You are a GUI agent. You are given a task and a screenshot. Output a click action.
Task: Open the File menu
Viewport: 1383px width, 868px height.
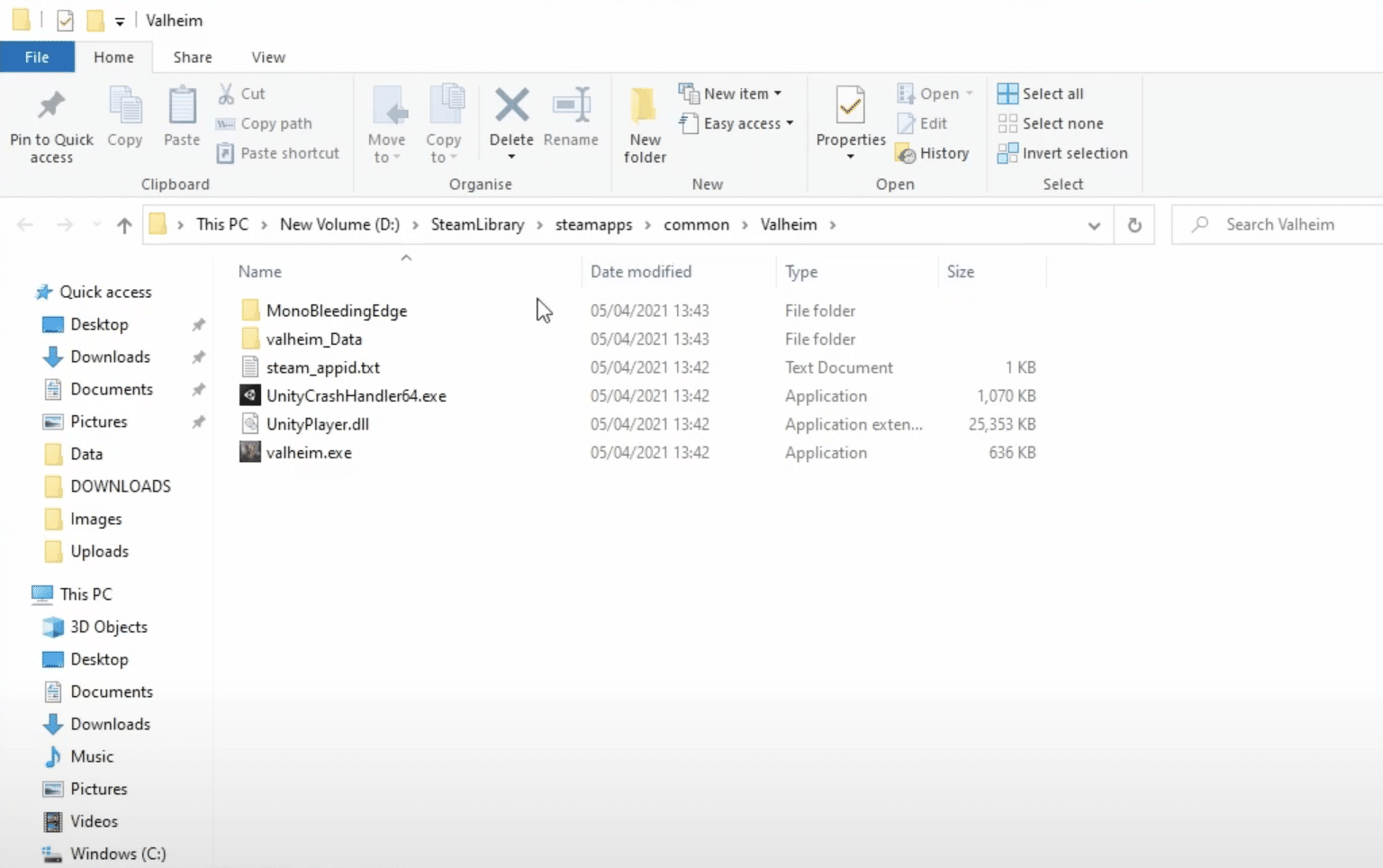37,57
